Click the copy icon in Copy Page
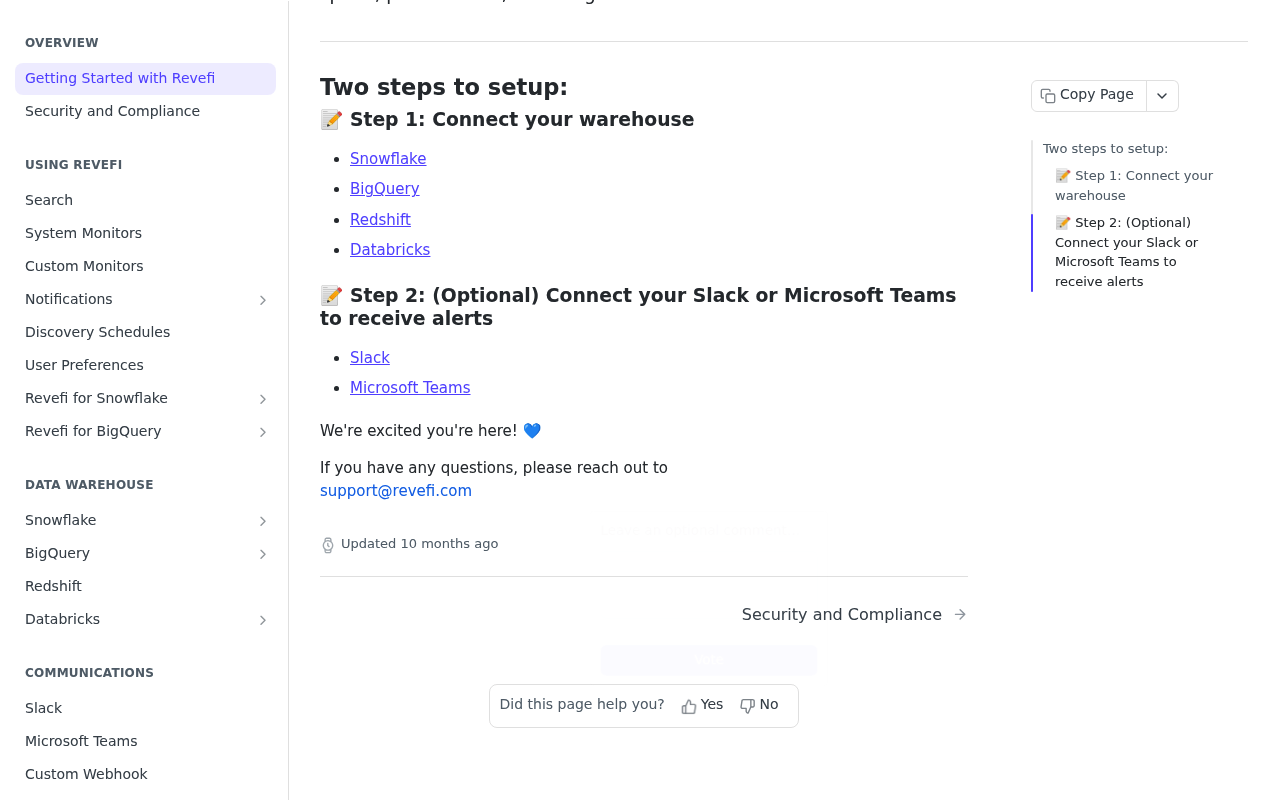This screenshot has width=1280, height=800. point(1048,96)
